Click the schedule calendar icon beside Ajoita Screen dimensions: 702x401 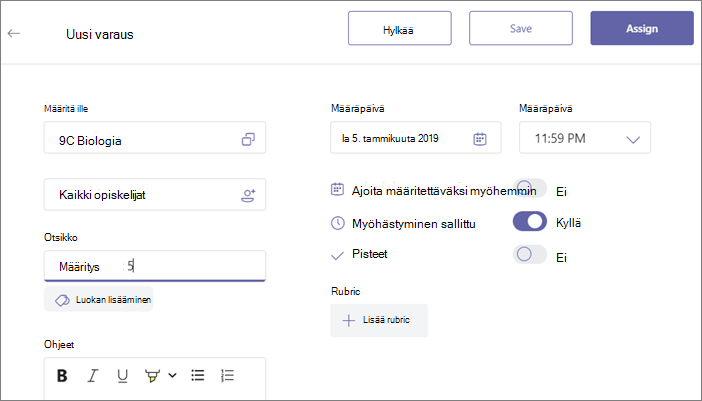click(337, 189)
